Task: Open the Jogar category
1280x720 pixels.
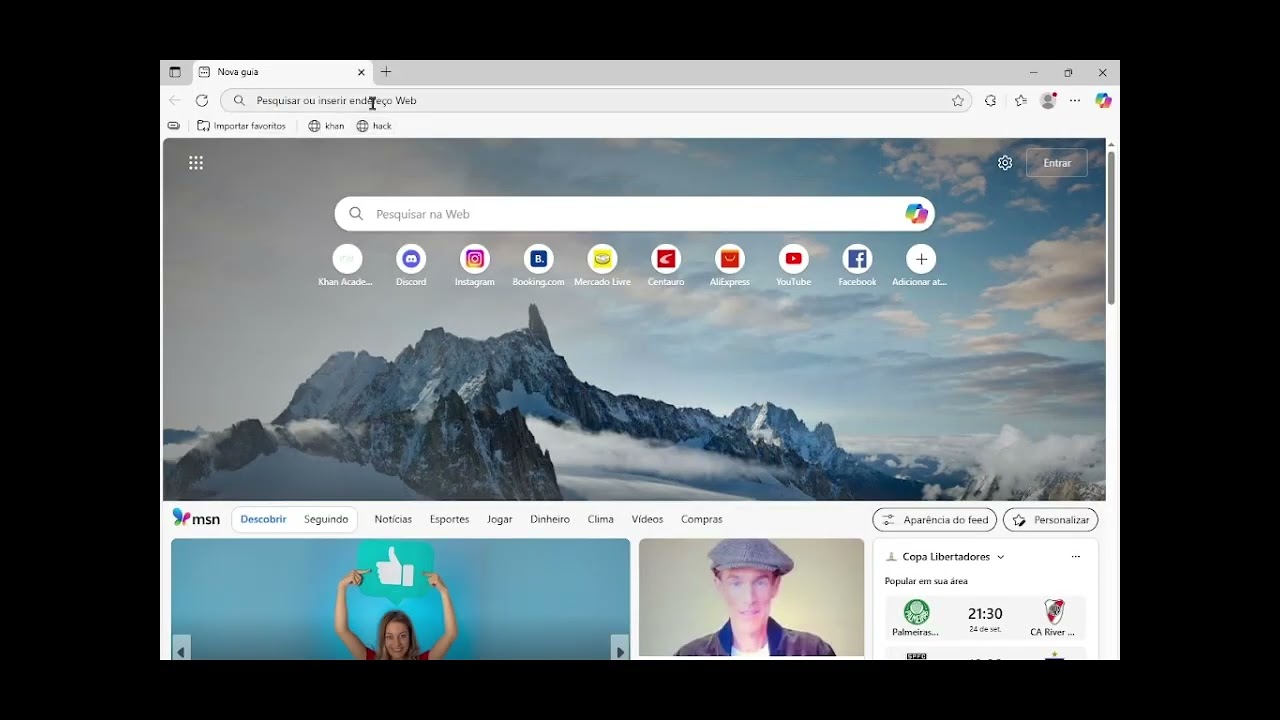Action: (500, 519)
